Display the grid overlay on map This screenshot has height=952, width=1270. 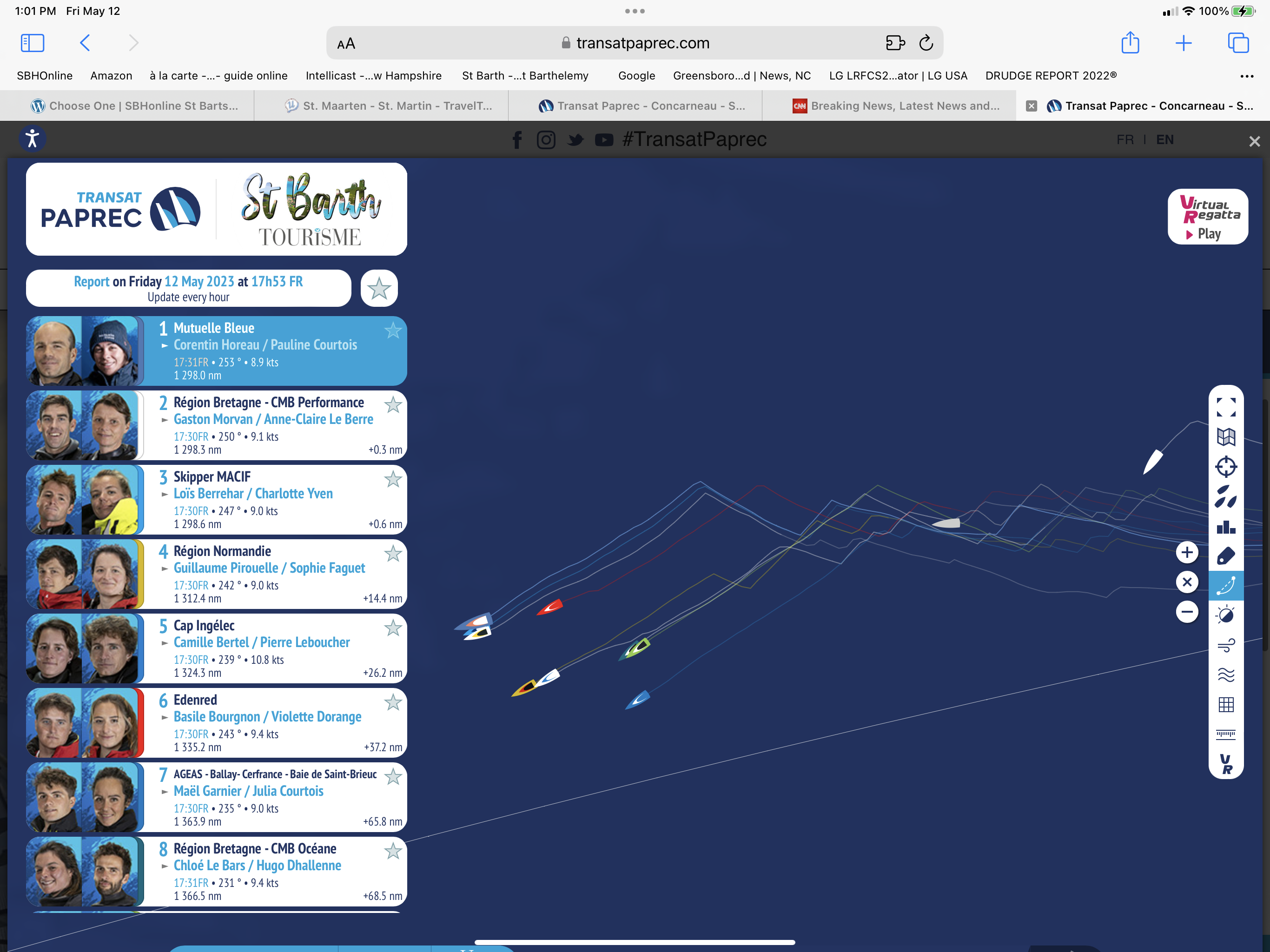1226,705
